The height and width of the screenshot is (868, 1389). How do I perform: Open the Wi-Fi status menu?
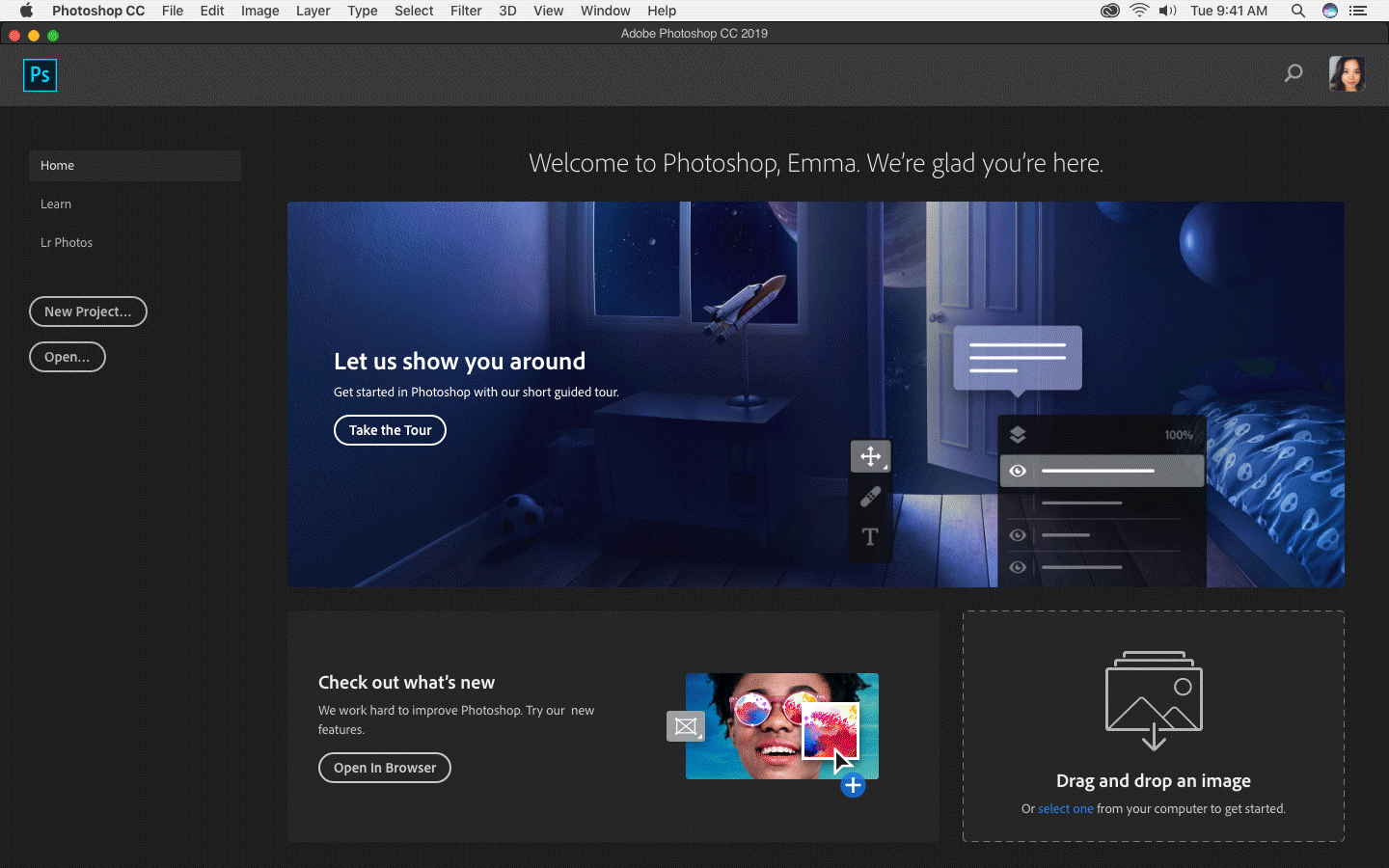click(x=1139, y=11)
